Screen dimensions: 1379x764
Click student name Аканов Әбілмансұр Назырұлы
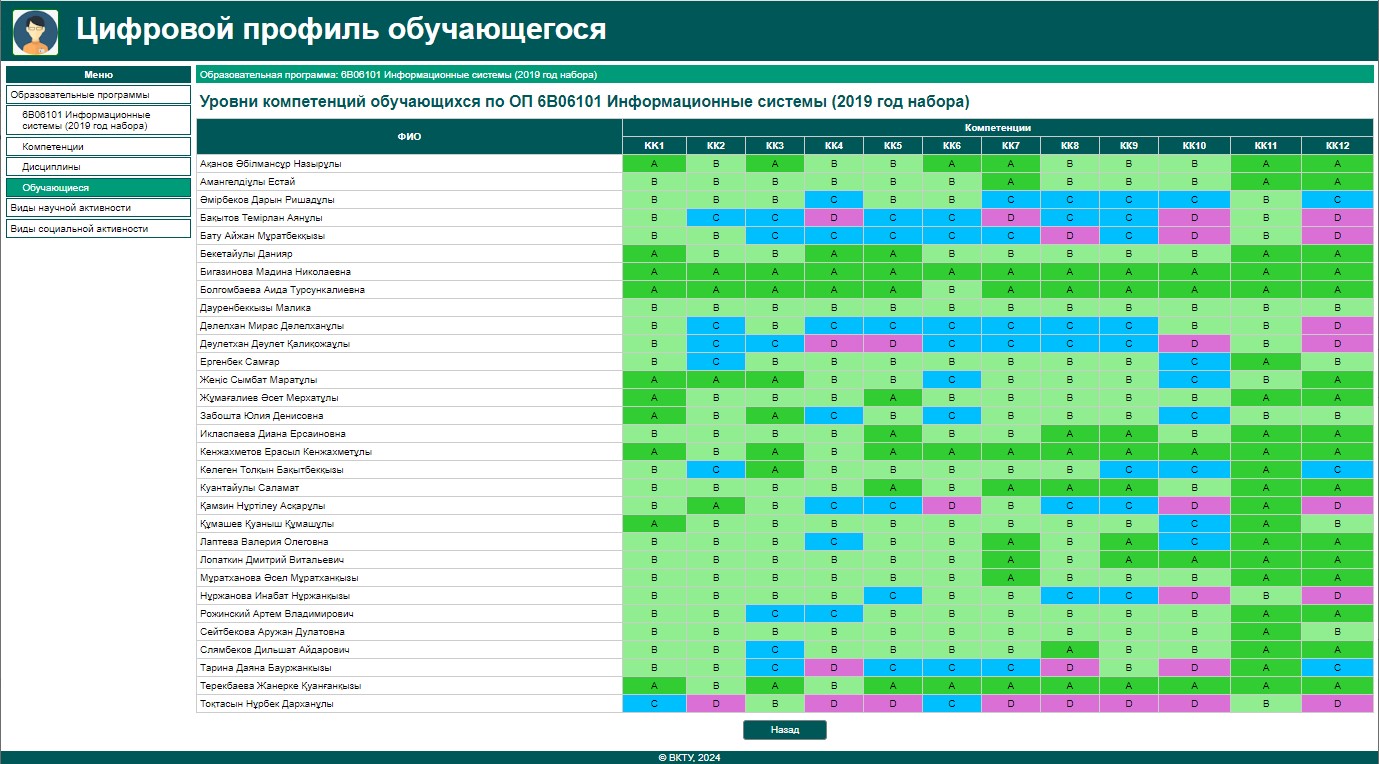tap(271, 164)
